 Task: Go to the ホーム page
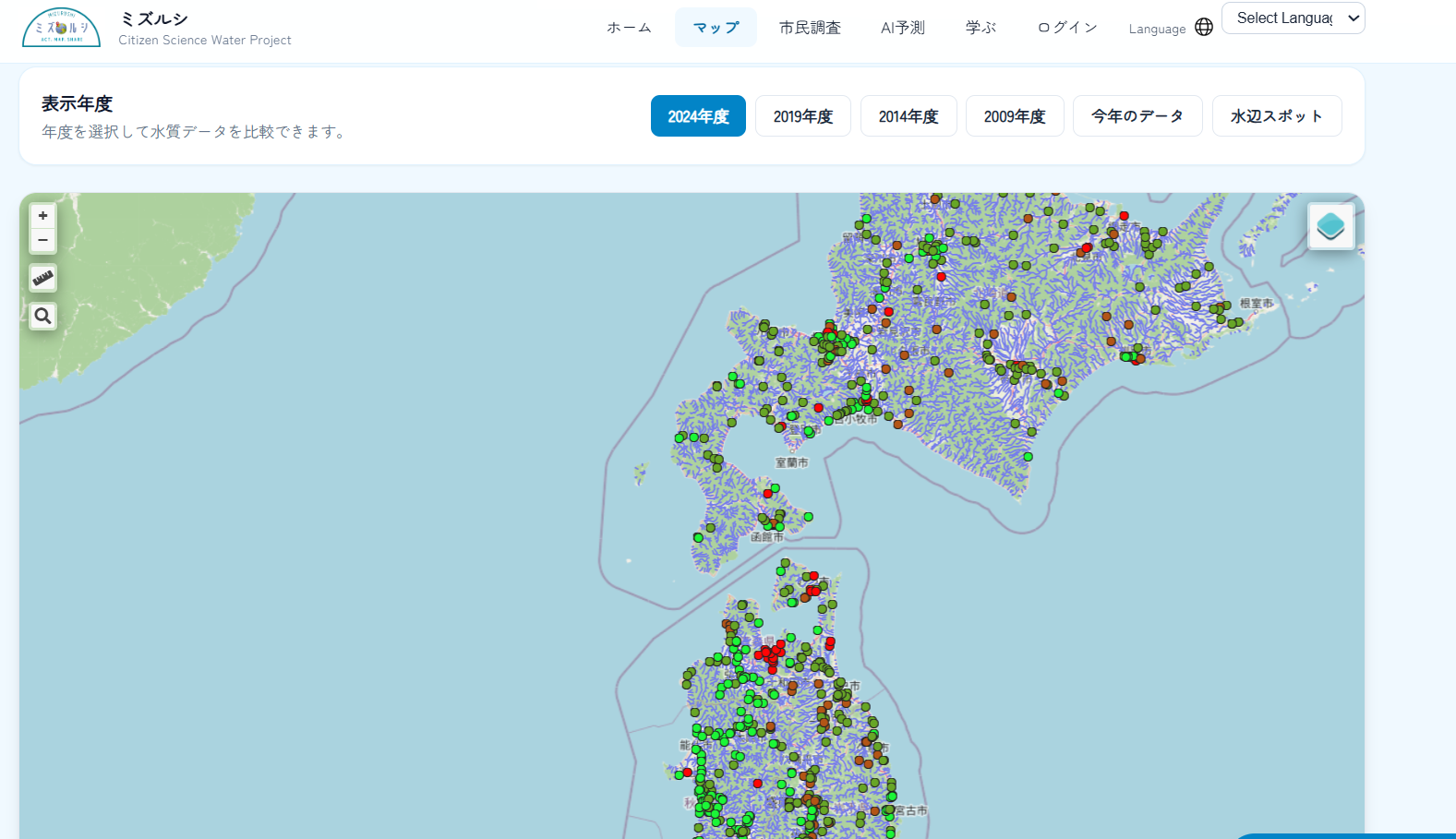point(629,28)
